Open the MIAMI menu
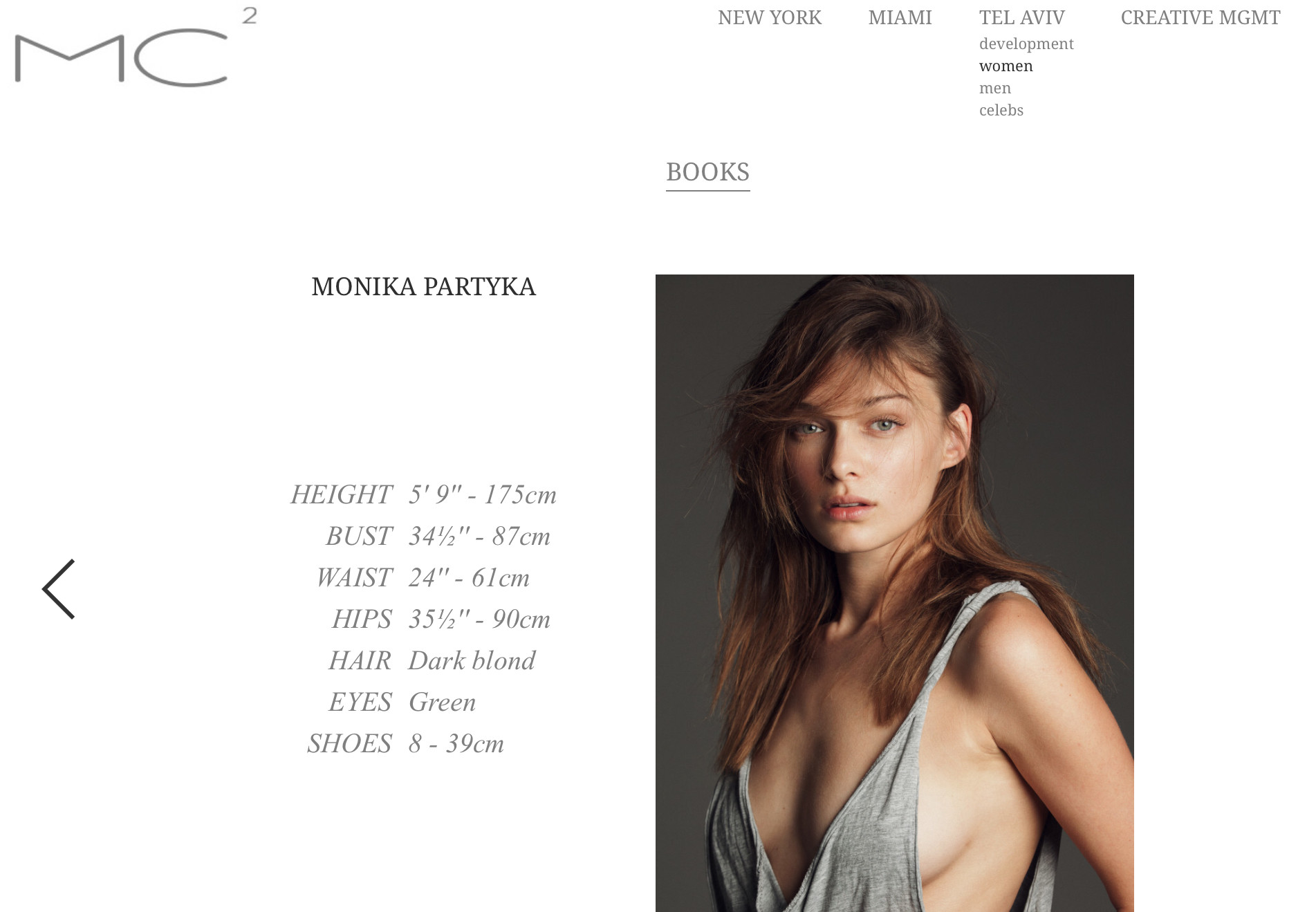 click(x=900, y=17)
